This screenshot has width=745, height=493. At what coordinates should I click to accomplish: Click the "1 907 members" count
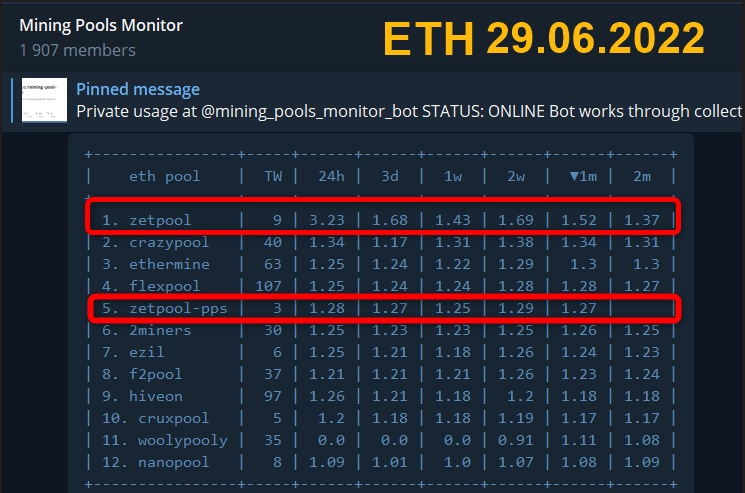77,50
